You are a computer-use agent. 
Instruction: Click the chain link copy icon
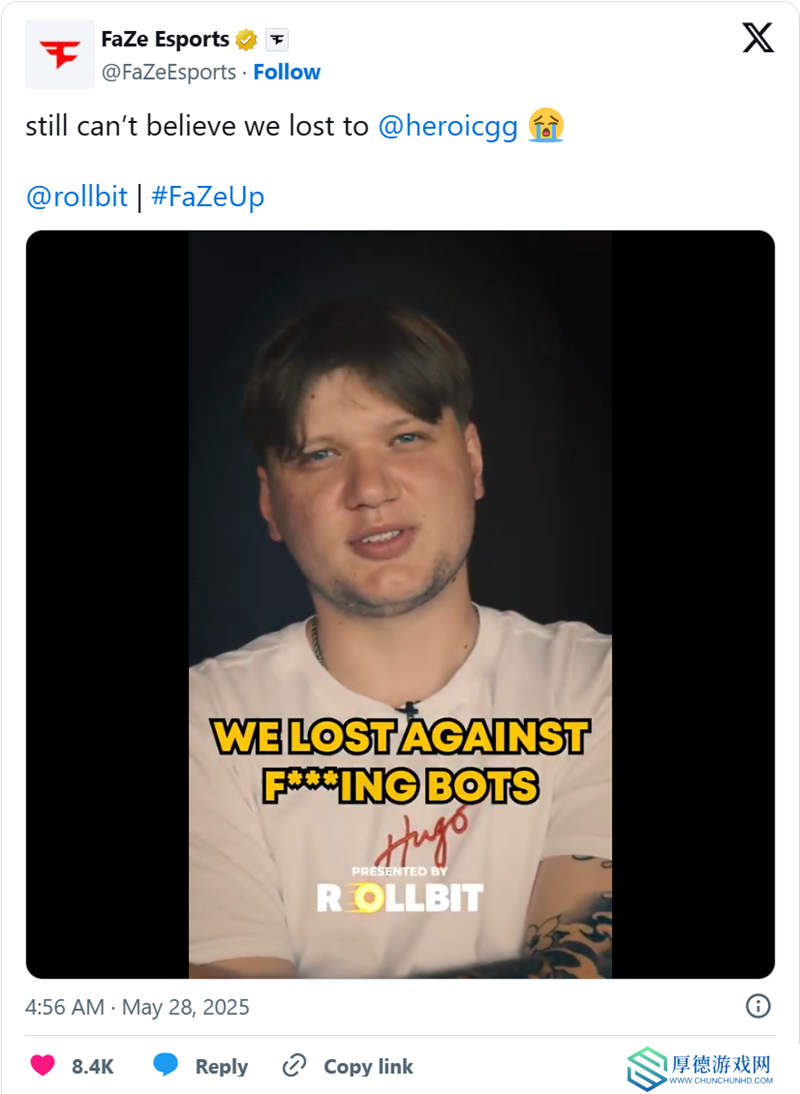pos(294,1065)
